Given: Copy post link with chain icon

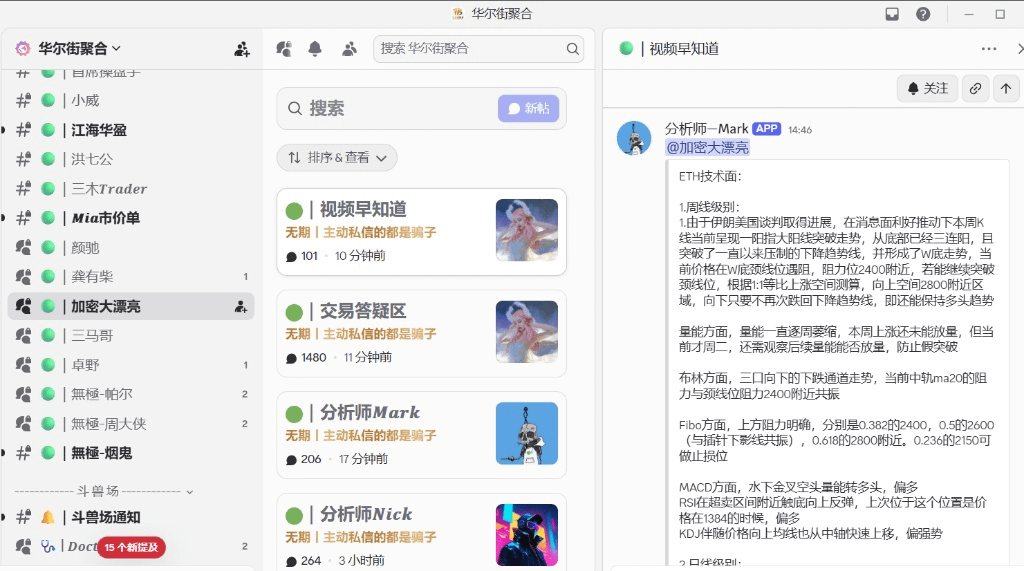Looking at the screenshot, I should [x=975, y=88].
